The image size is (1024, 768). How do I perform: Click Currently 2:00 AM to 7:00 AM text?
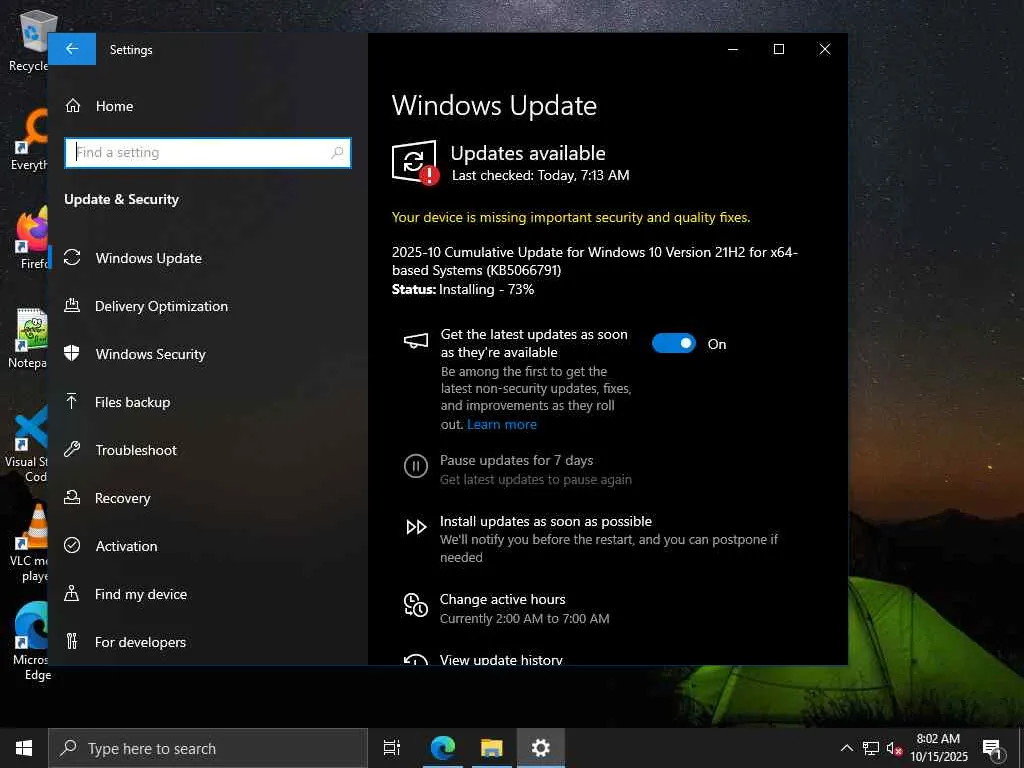point(524,618)
